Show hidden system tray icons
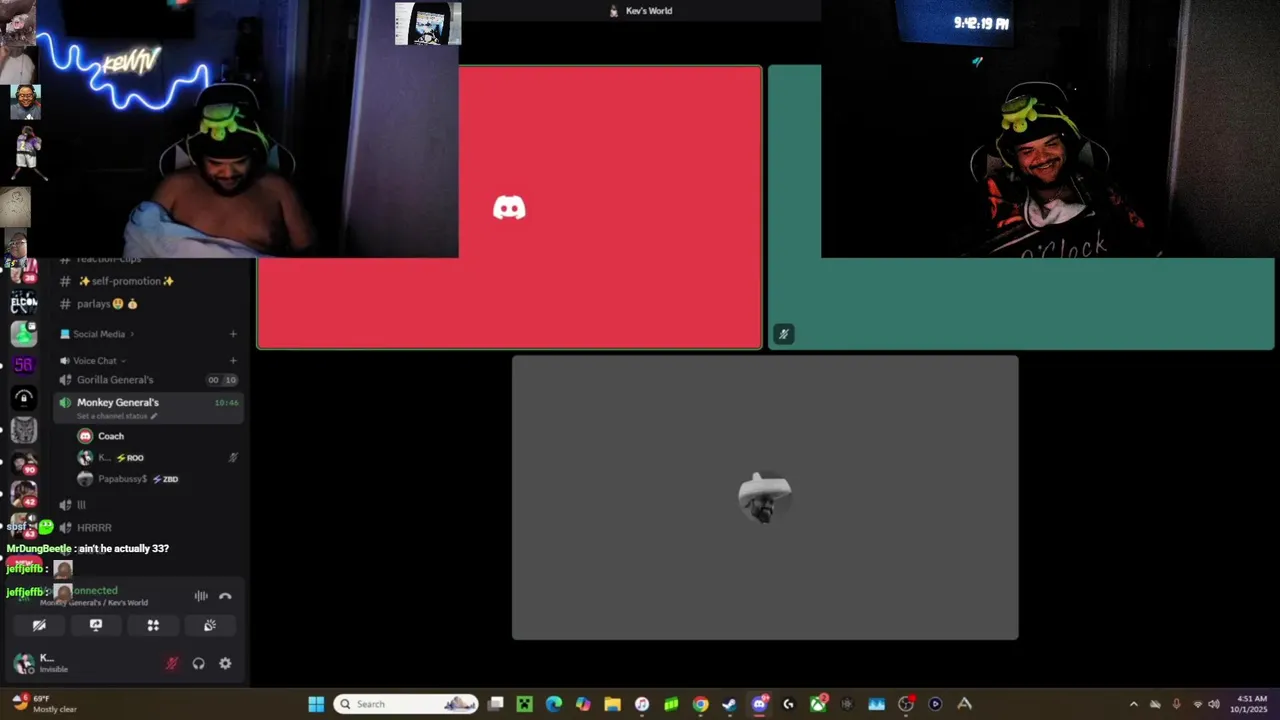Screen dimensions: 1280x720 tap(1133, 704)
